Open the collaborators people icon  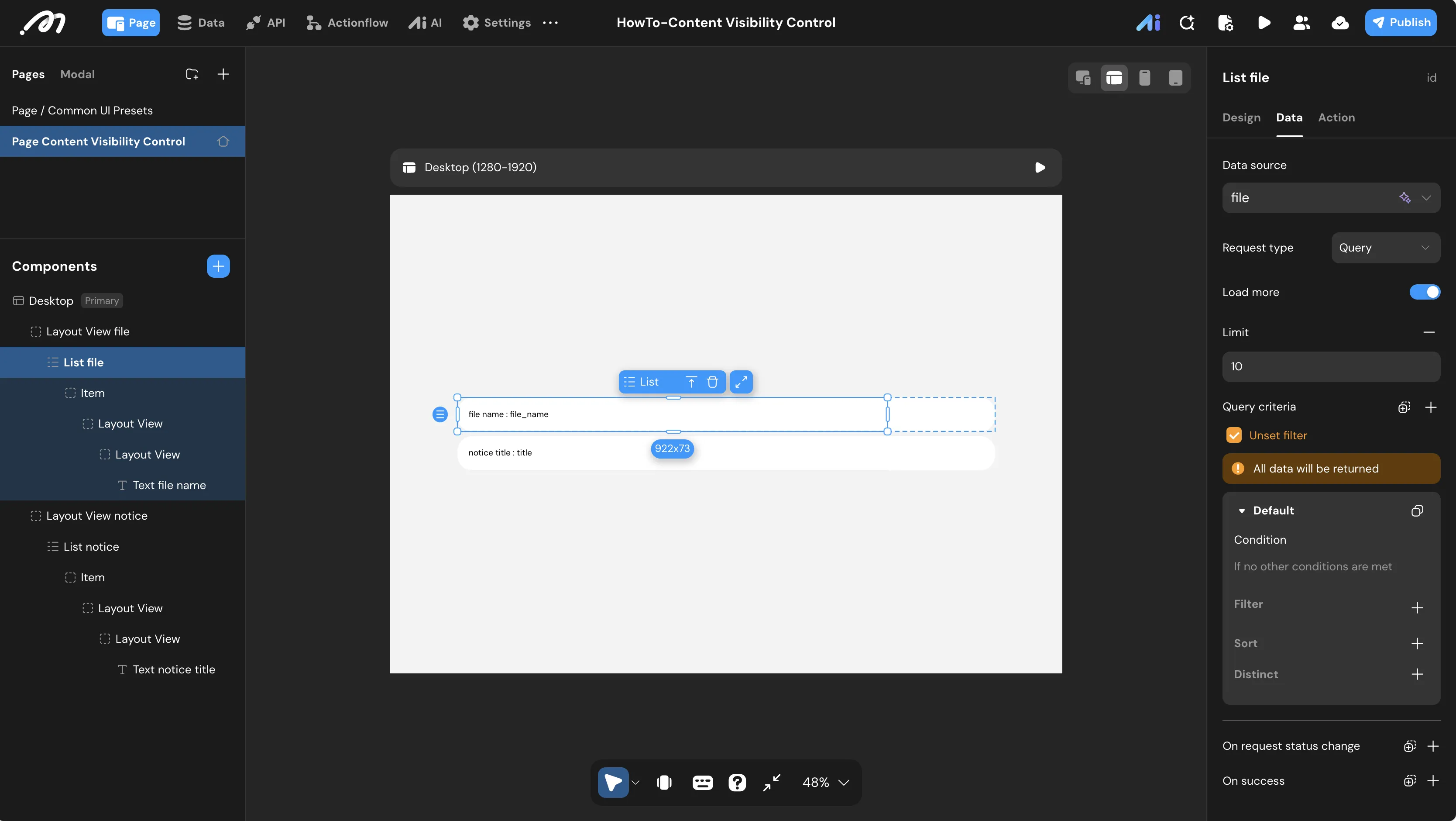1301,23
